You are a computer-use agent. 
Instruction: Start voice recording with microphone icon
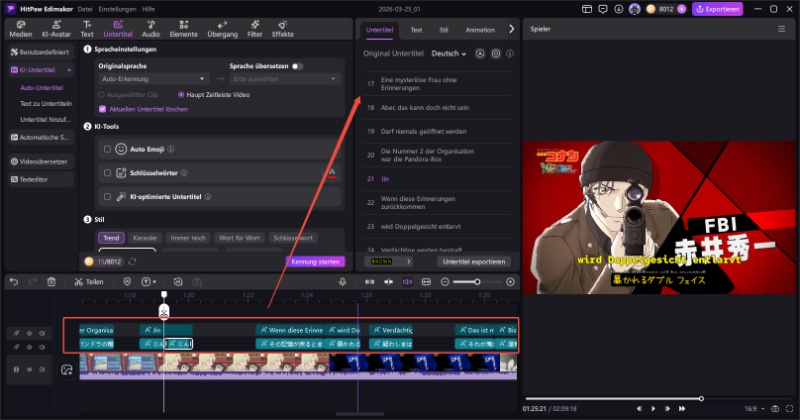click(342, 282)
